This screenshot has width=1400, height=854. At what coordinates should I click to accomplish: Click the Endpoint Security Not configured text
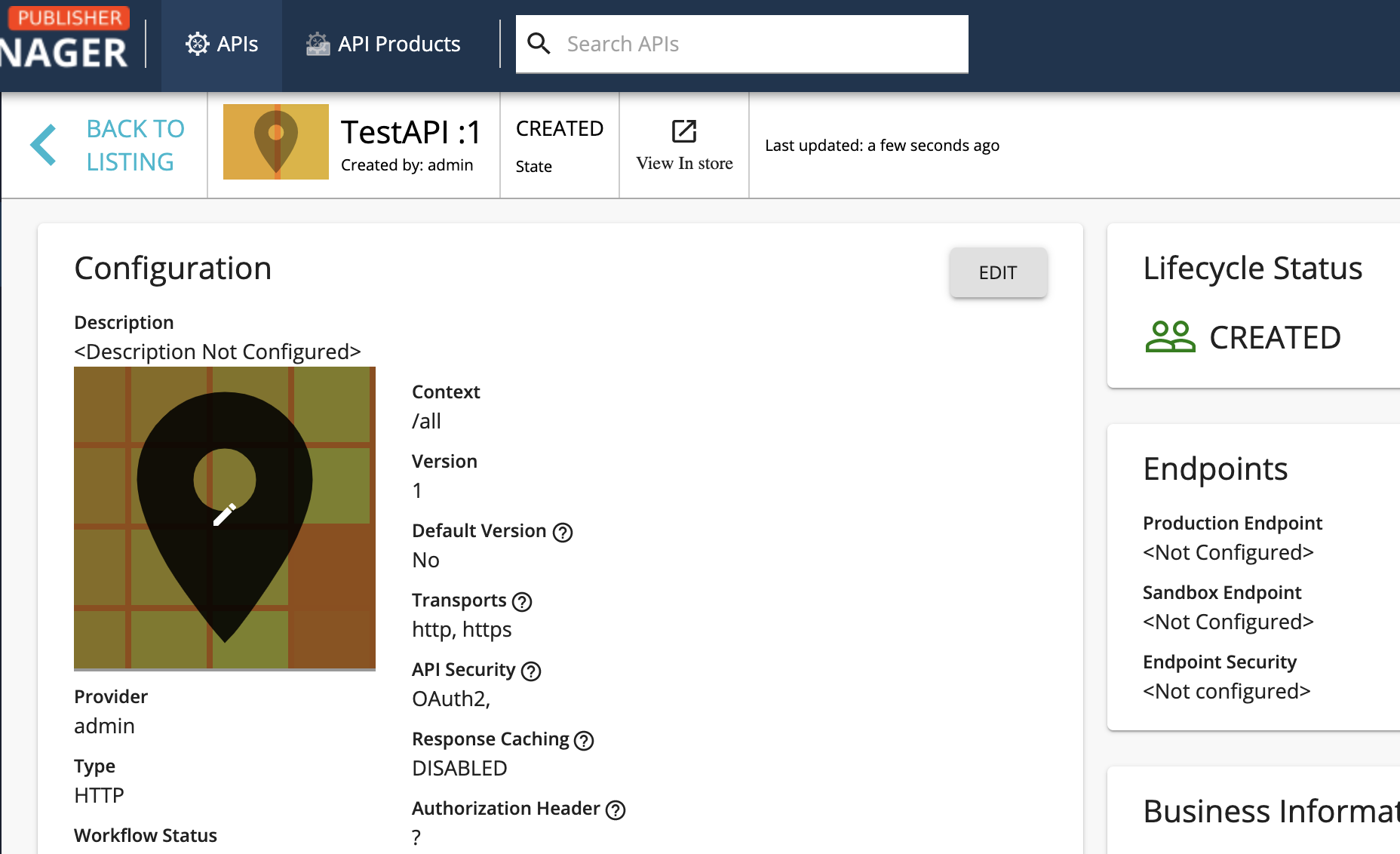(x=1227, y=691)
